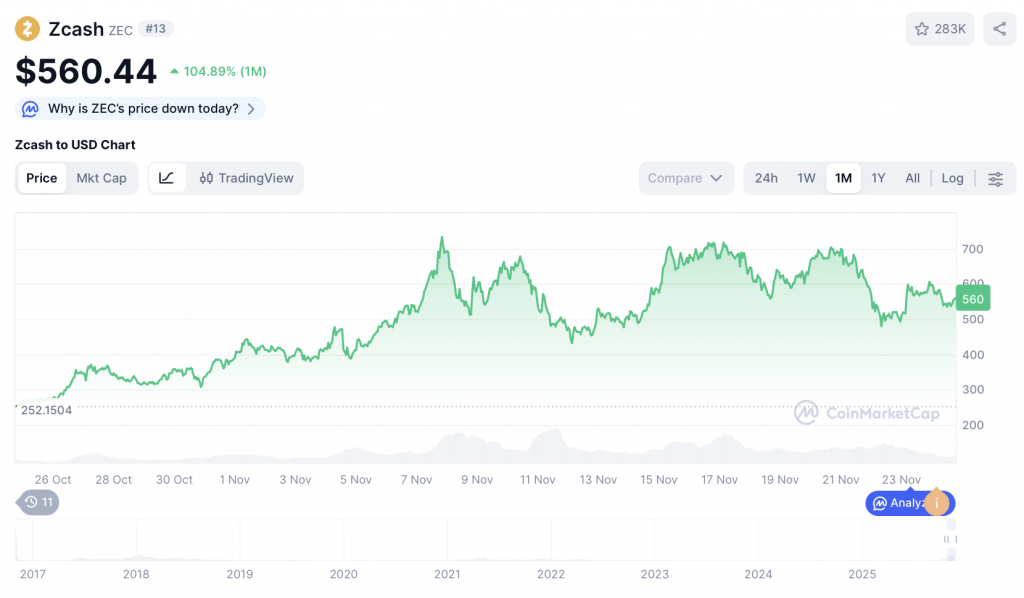The image size is (1024, 598).
Task: Switch to line chart view icon
Action: click(167, 178)
